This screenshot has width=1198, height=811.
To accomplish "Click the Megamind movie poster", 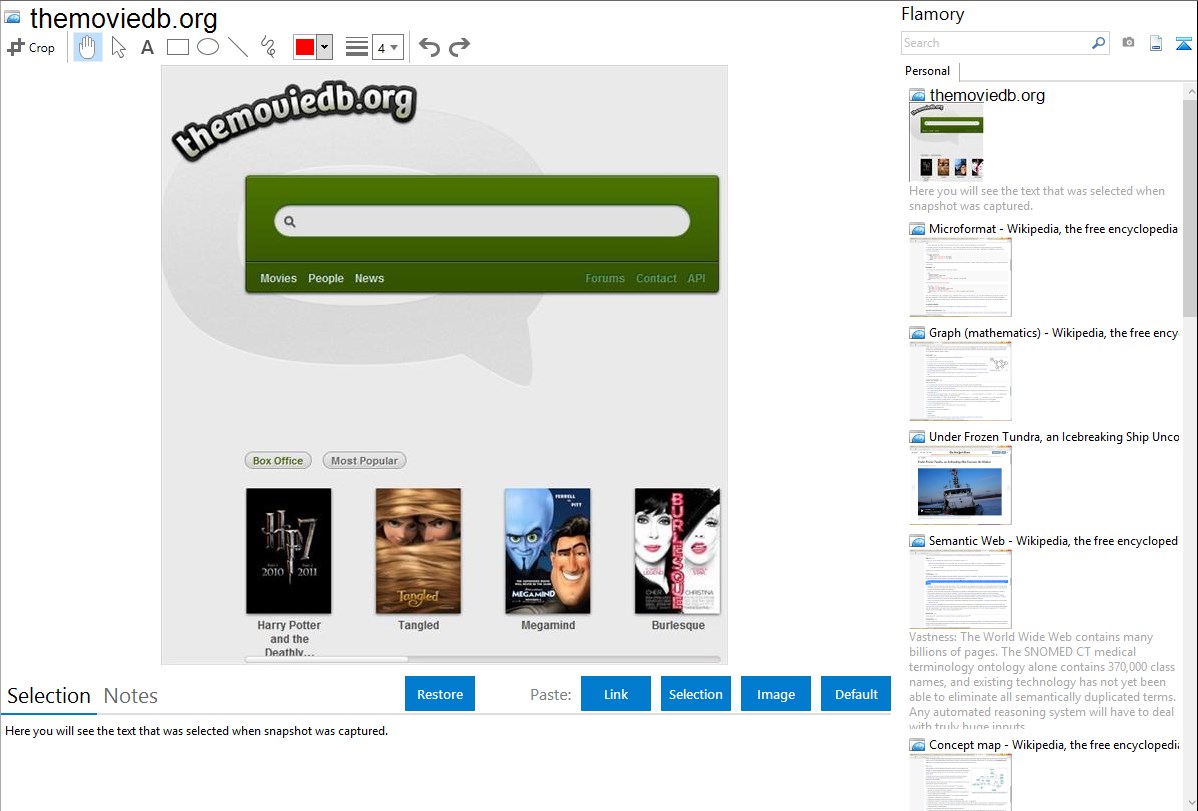I will click(548, 550).
